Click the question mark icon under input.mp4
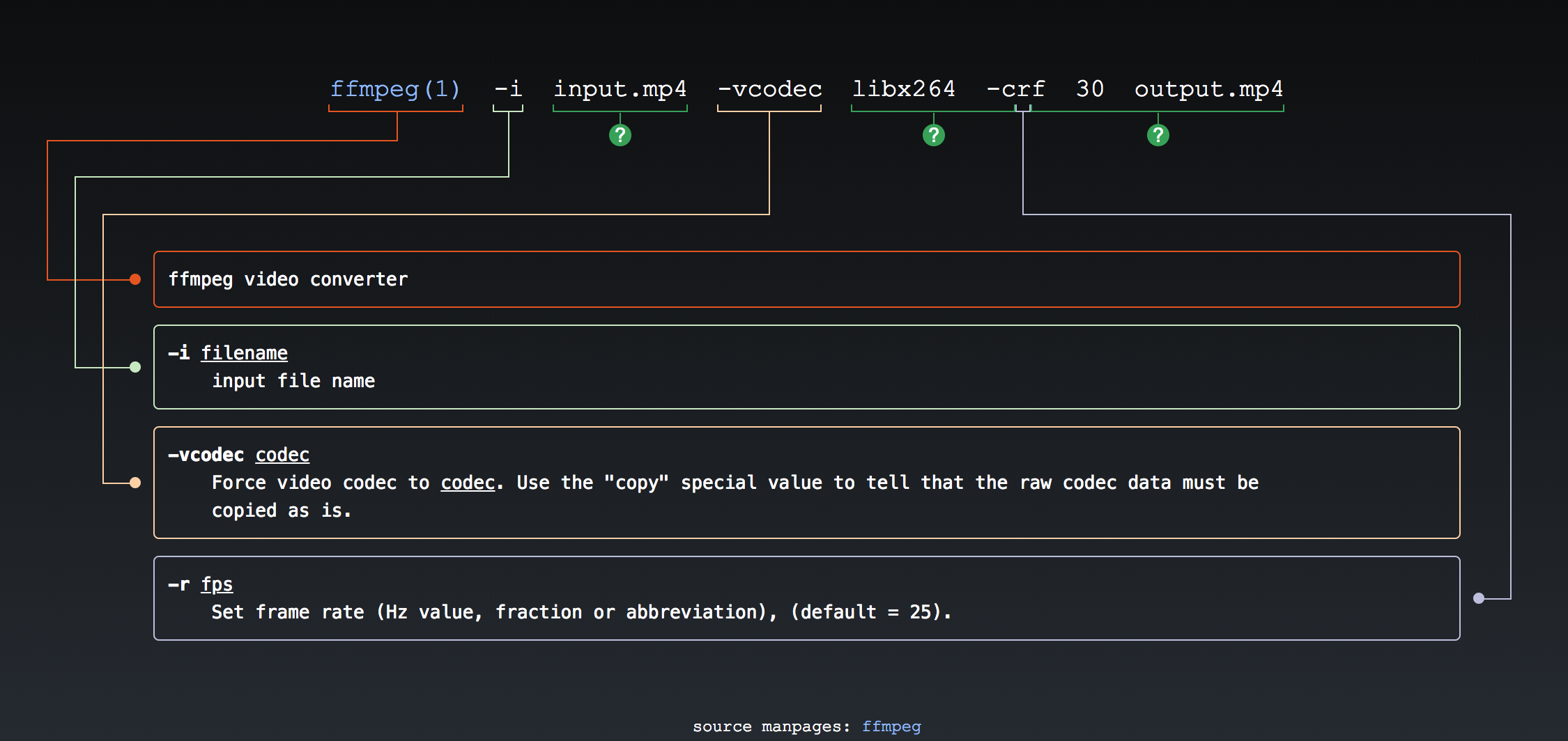The width and height of the screenshot is (1568, 741). click(620, 135)
